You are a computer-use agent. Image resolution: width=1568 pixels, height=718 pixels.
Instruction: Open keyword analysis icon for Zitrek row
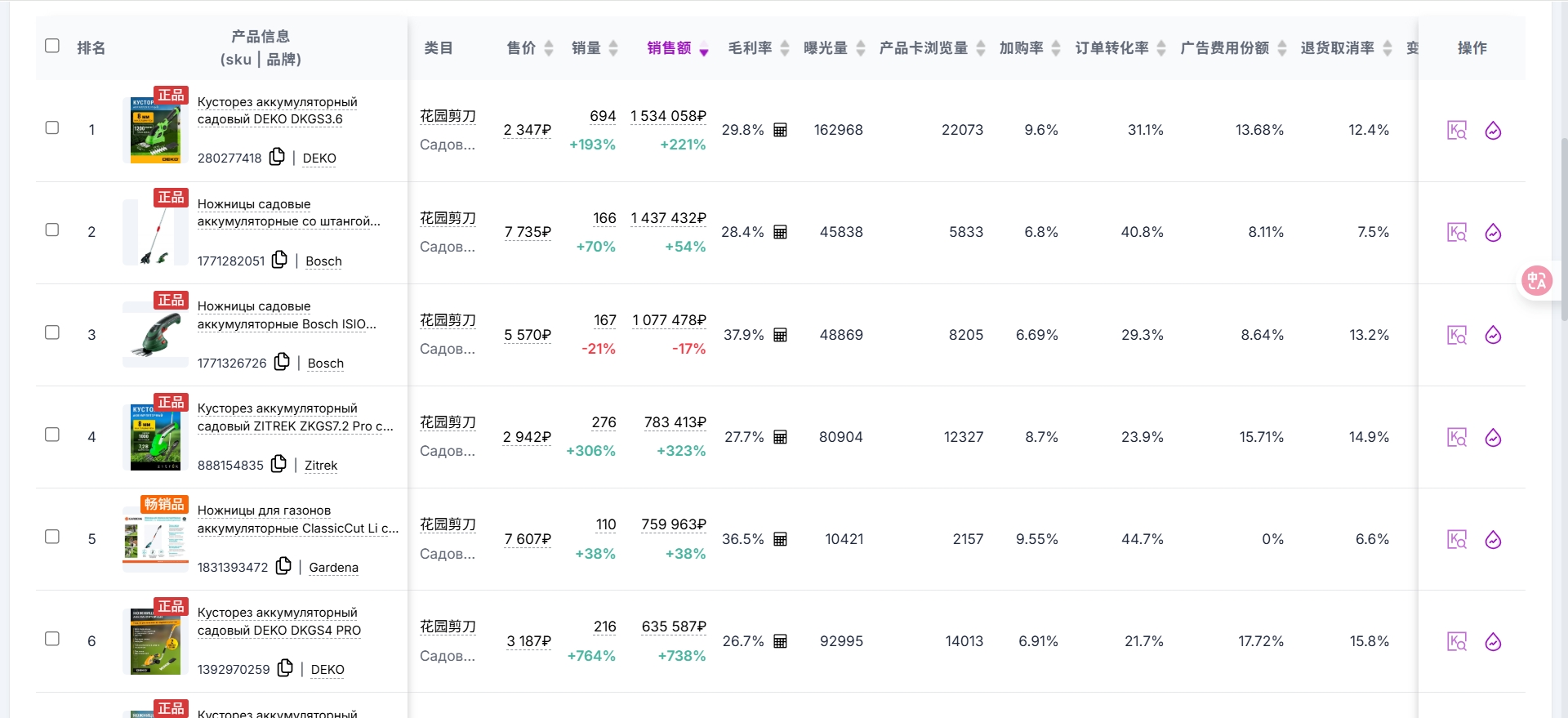[1457, 438]
